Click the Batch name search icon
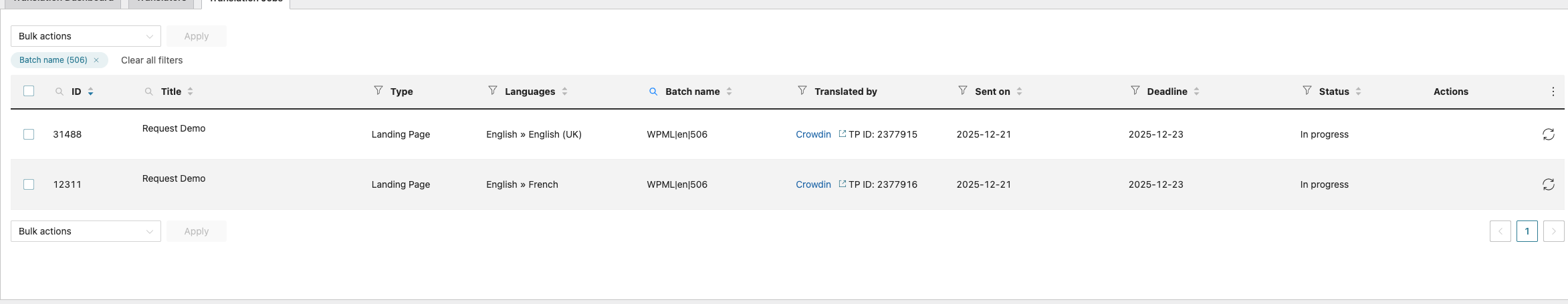 [653, 92]
